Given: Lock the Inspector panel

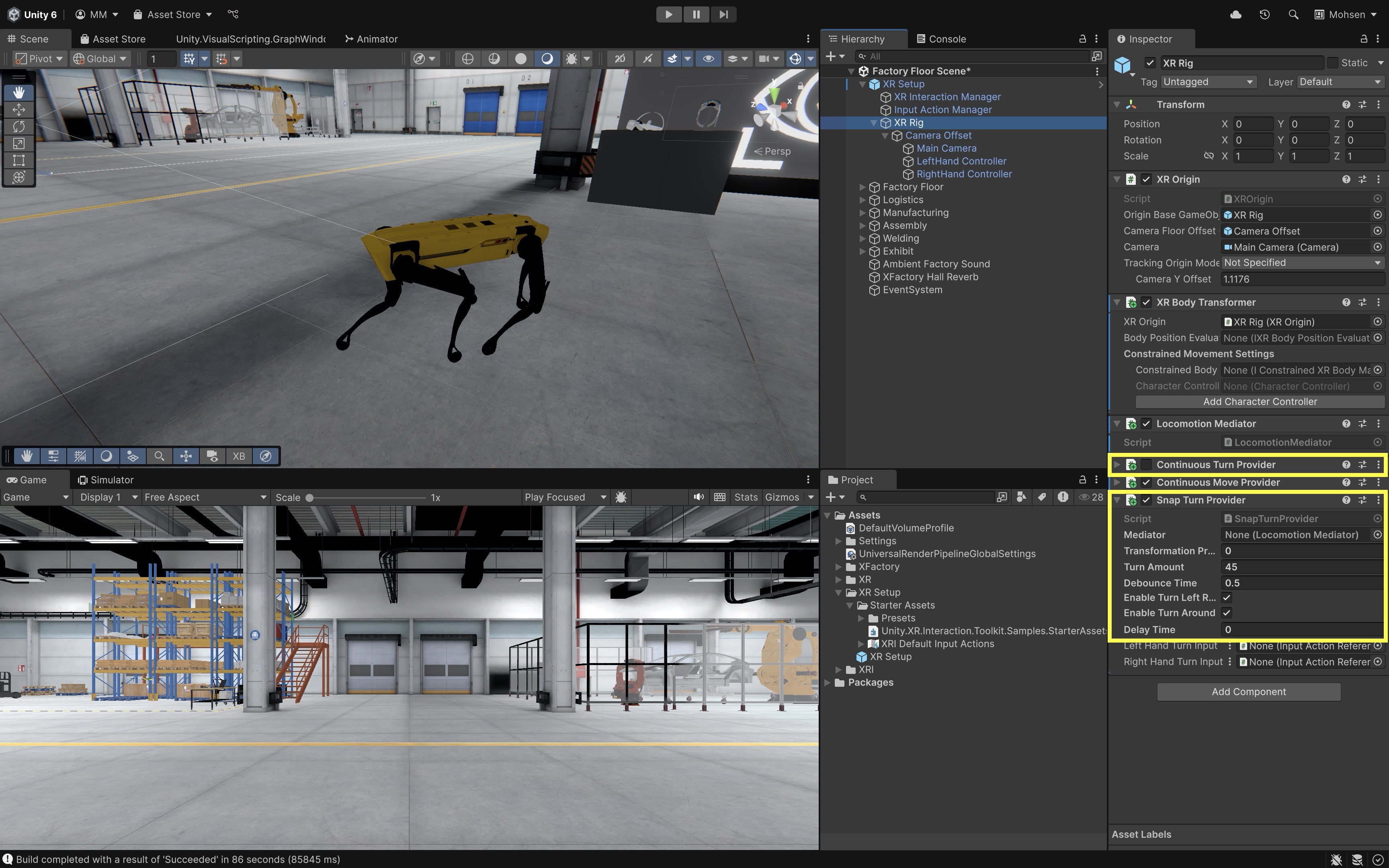Looking at the screenshot, I should 1364,39.
